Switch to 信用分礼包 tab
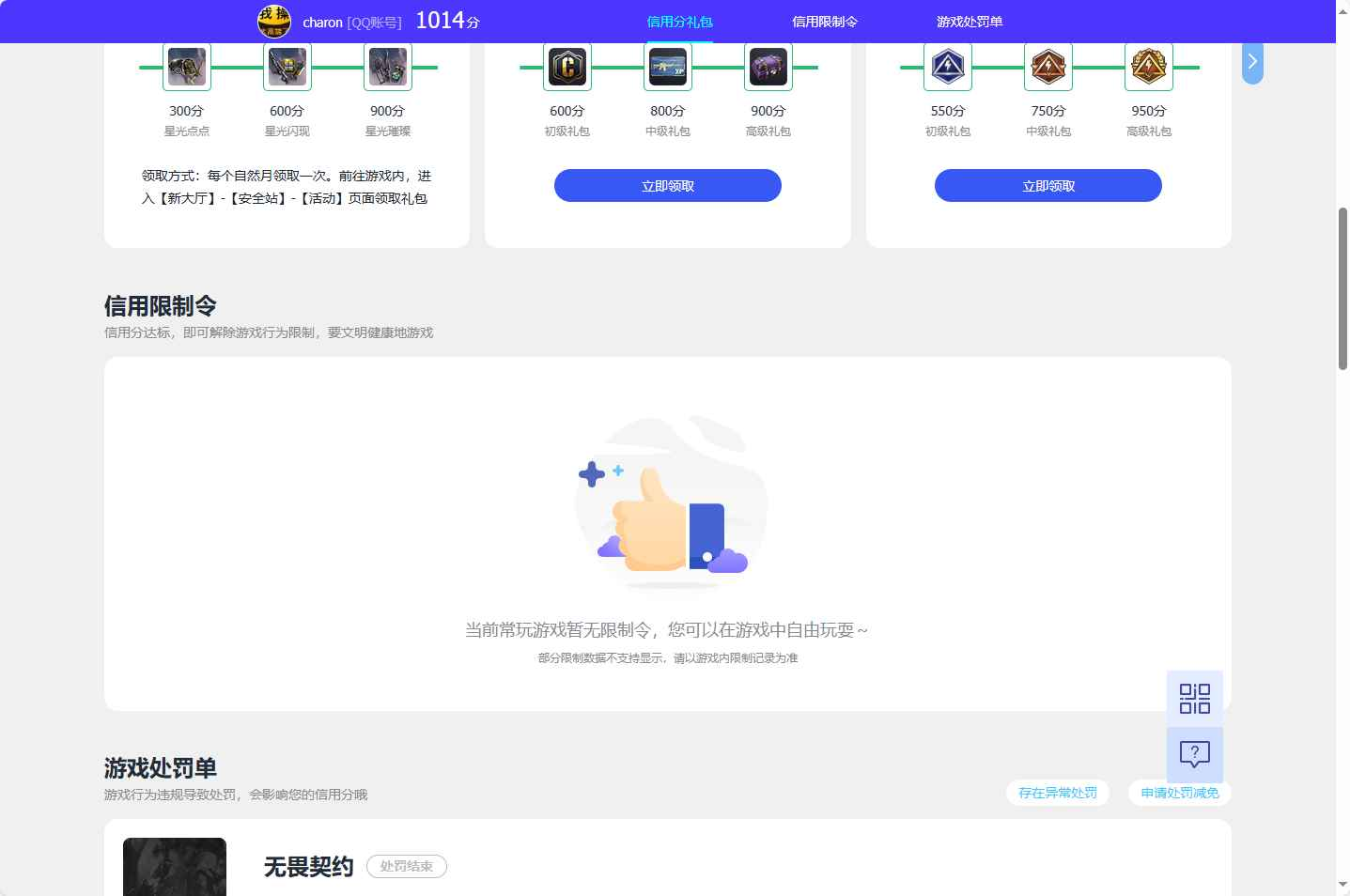Image resolution: width=1350 pixels, height=896 pixels. pyautogui.click(x=680, y=22)
